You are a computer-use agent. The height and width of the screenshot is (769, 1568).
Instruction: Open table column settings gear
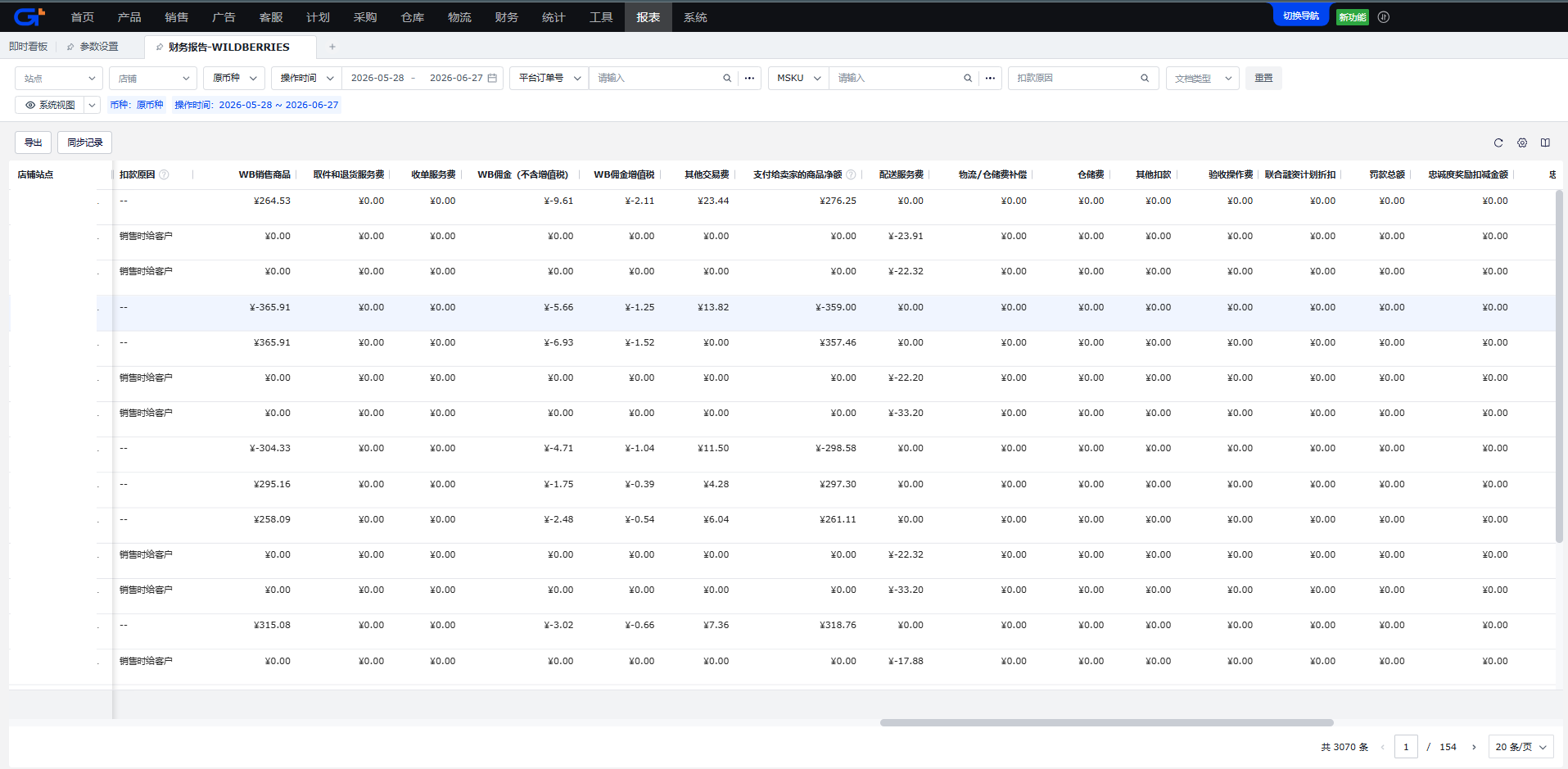coord(1522,142)
